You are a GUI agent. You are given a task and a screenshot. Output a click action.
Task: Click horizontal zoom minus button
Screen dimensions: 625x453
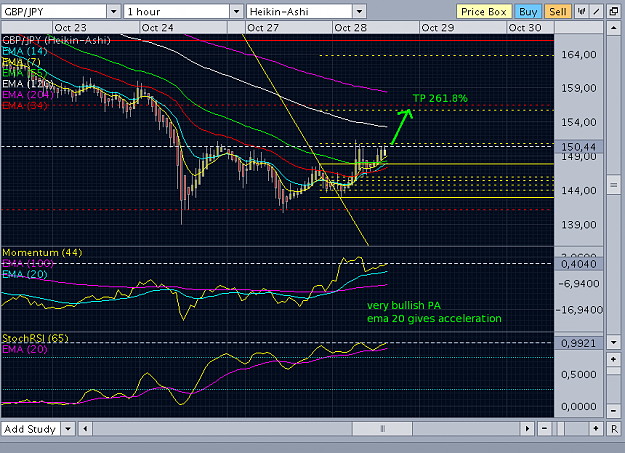click(544, 429)
